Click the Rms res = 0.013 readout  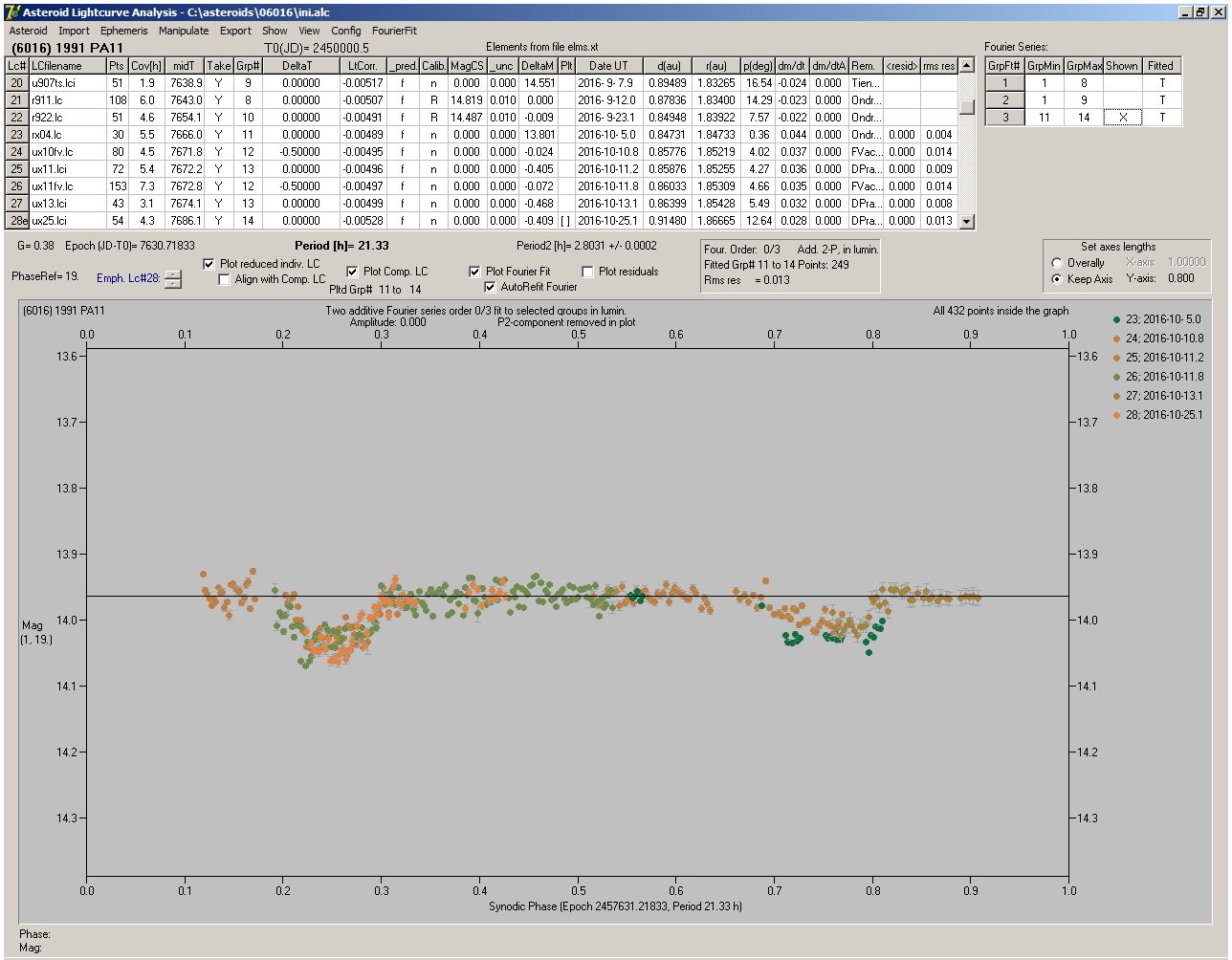click(747, 280)
